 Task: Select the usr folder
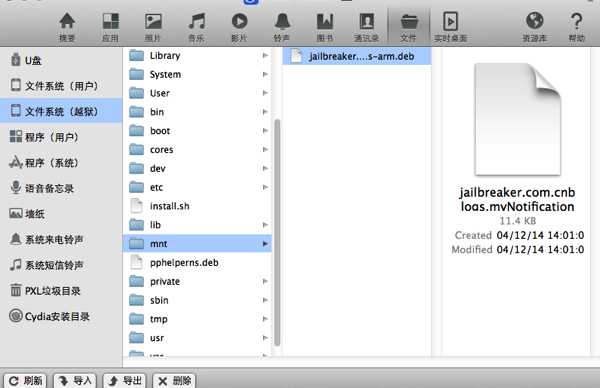point(197,338)
